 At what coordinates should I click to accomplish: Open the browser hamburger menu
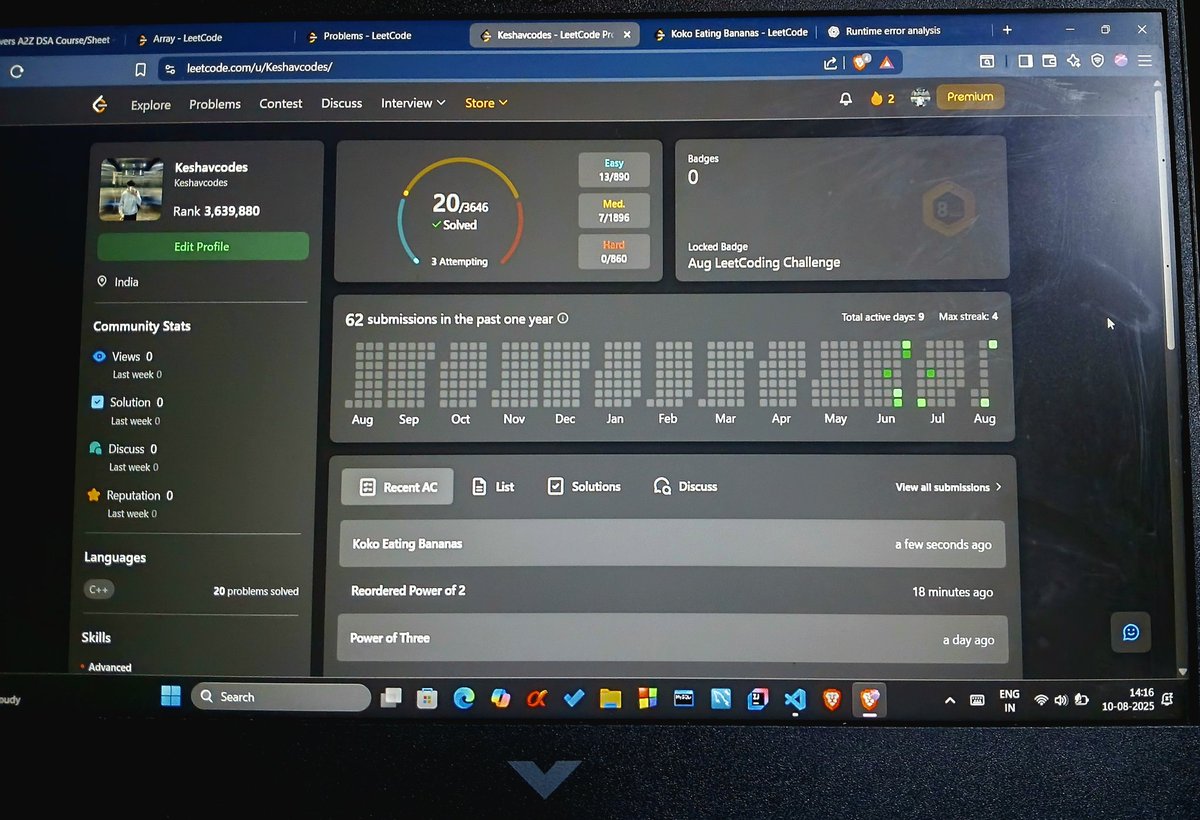click(1145, 60)
